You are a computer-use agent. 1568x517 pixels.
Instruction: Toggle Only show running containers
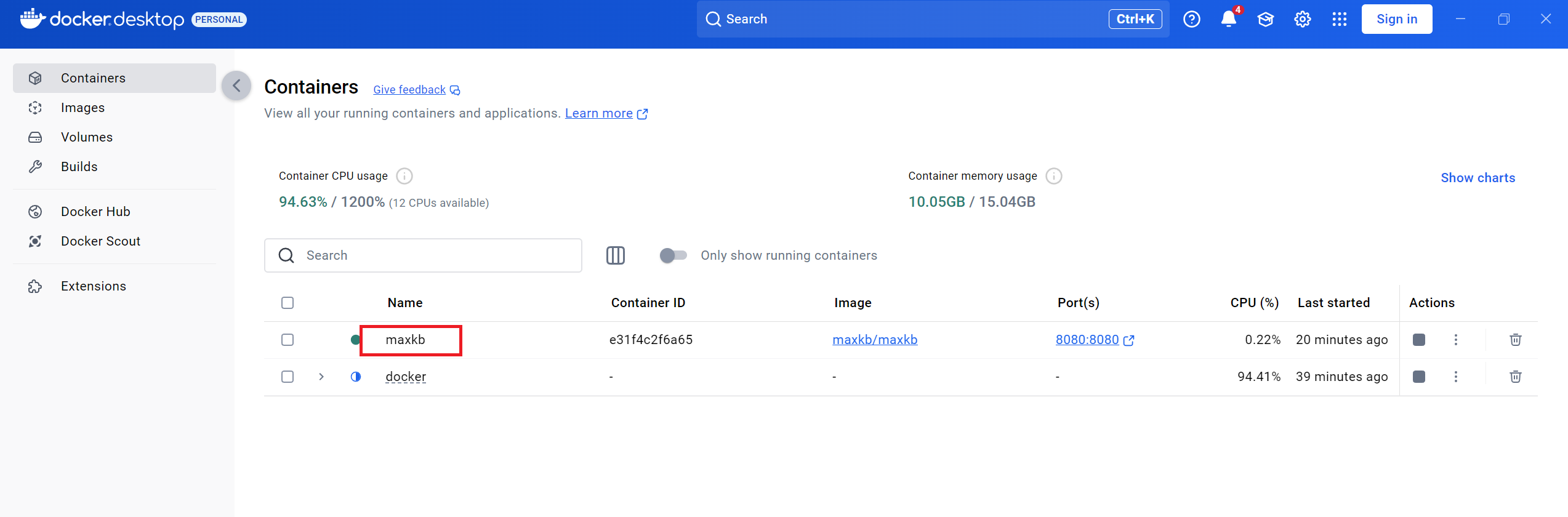pos(673,255)
